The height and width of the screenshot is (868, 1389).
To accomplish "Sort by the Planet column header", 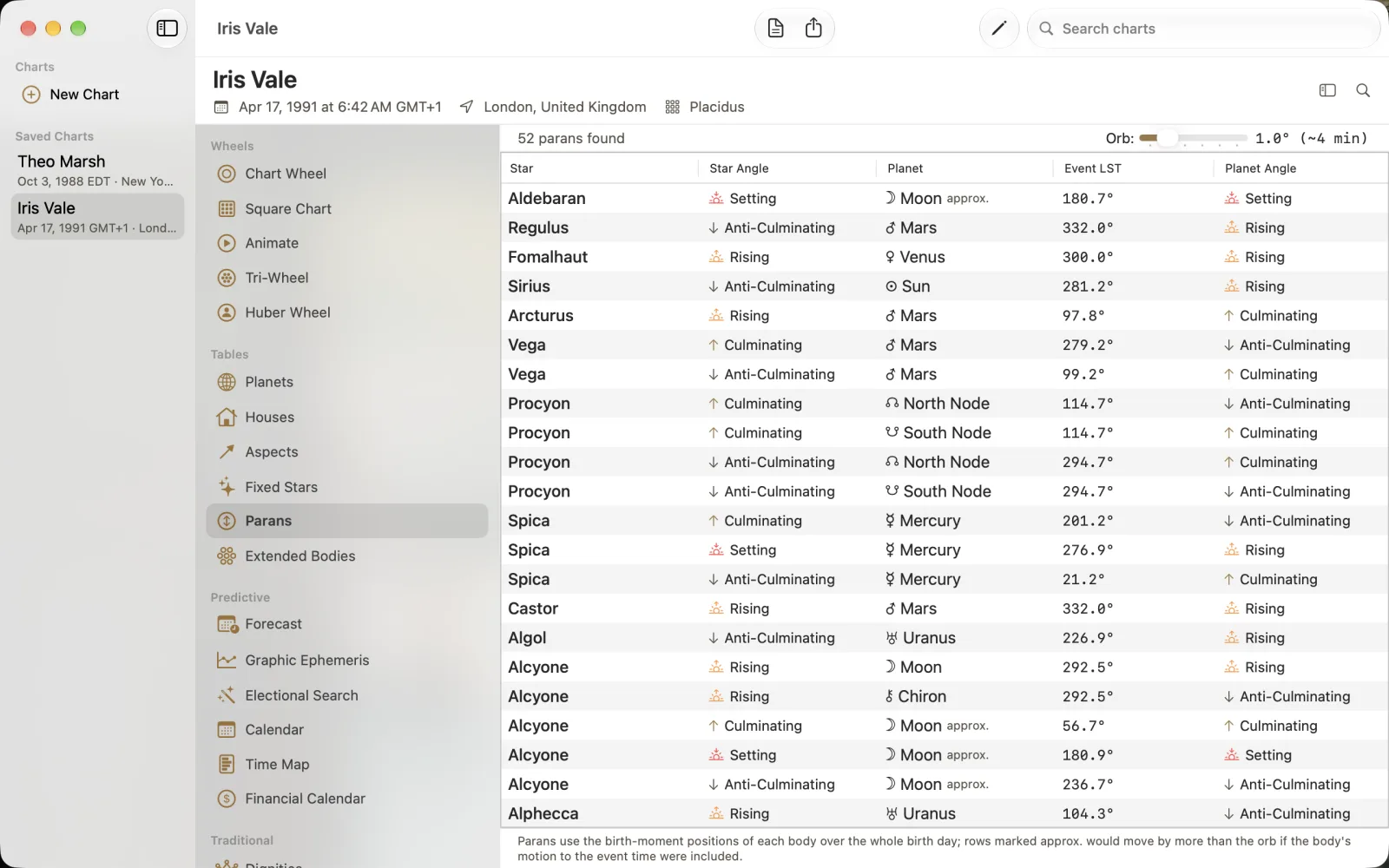I will tap(964, 168).
